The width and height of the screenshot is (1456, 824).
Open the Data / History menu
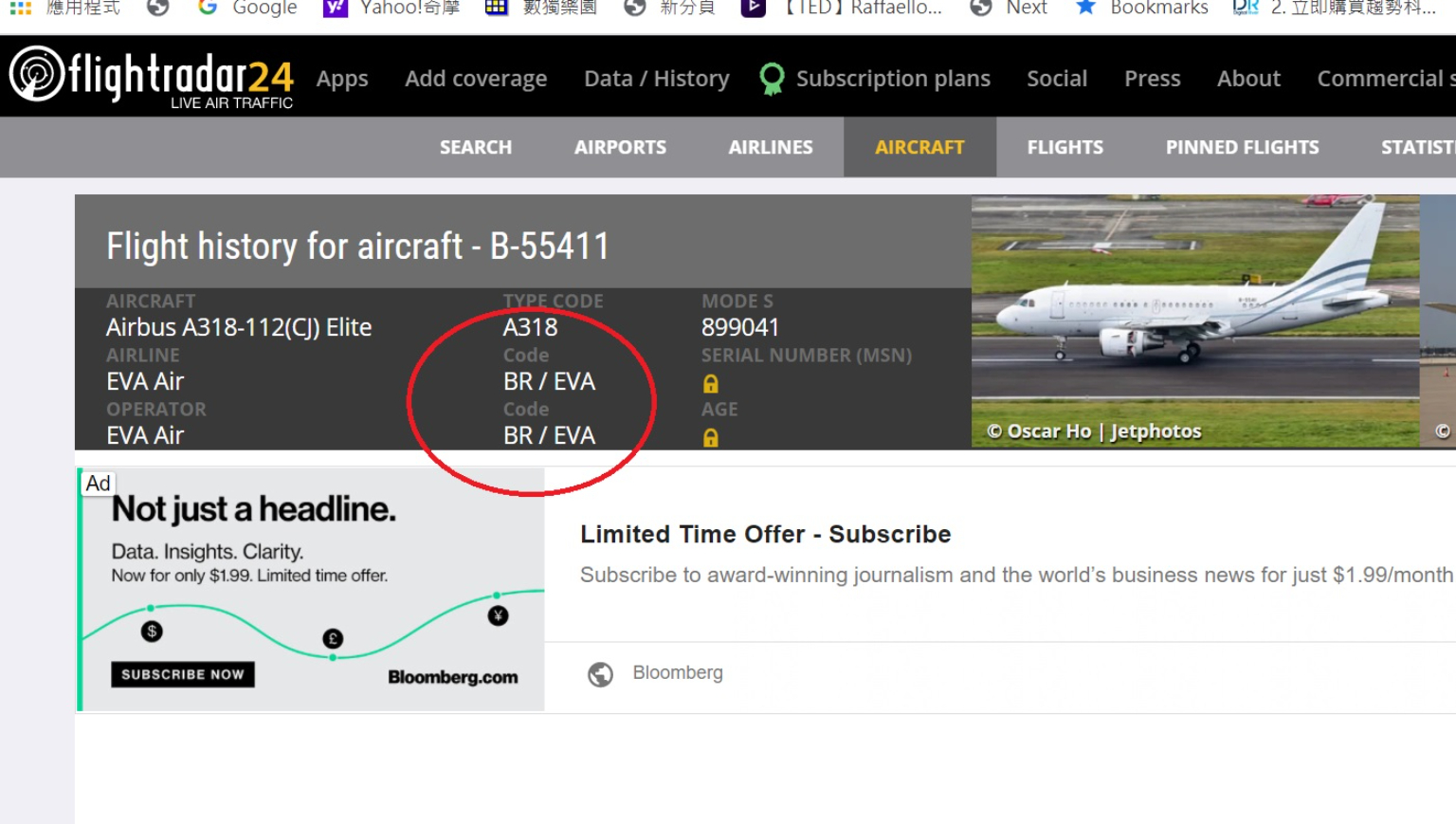click(x=657, y=79)
